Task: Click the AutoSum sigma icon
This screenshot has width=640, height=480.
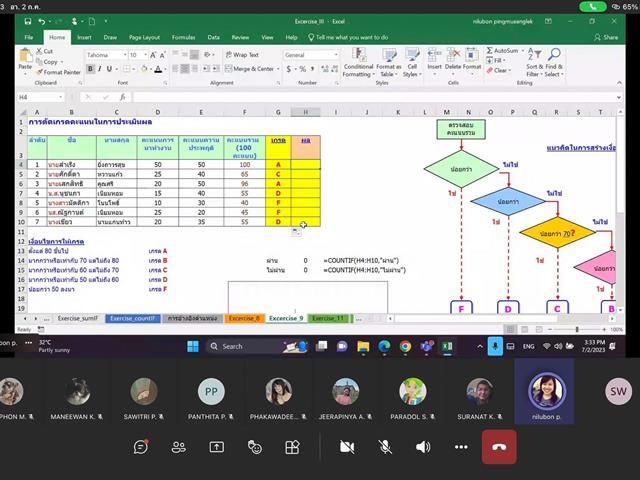Action: [x=489, y=51]
